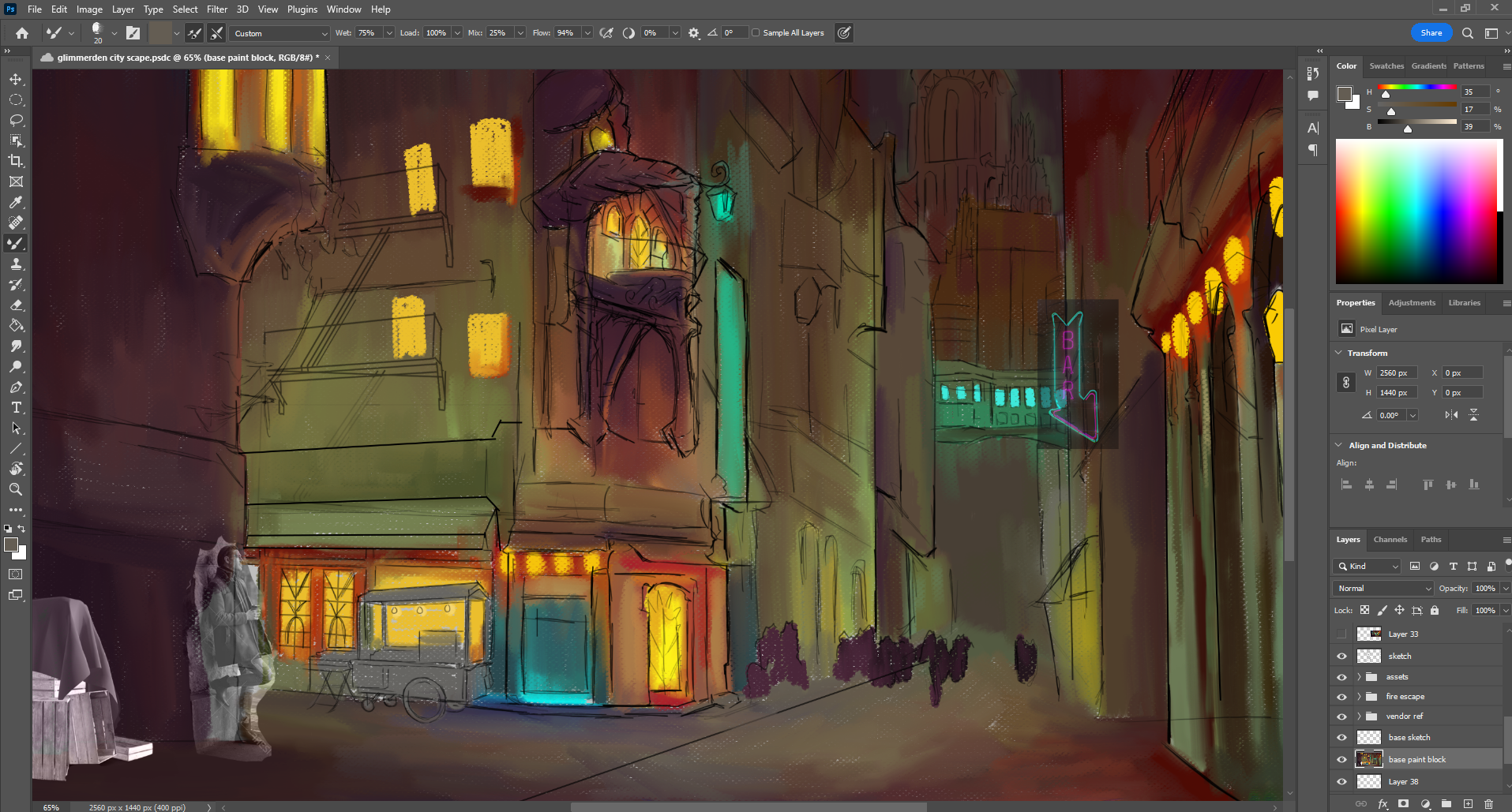This screenshot has height=812, width=1512.
Task: Hide Layer 38
Action: [1341, 781]
